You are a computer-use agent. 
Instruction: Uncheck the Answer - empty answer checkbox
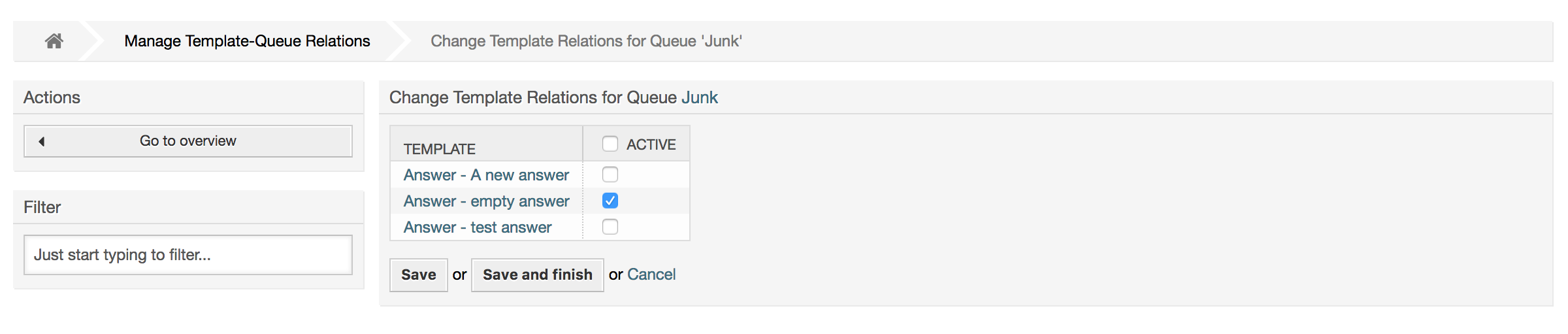click(x=610, y=201)
